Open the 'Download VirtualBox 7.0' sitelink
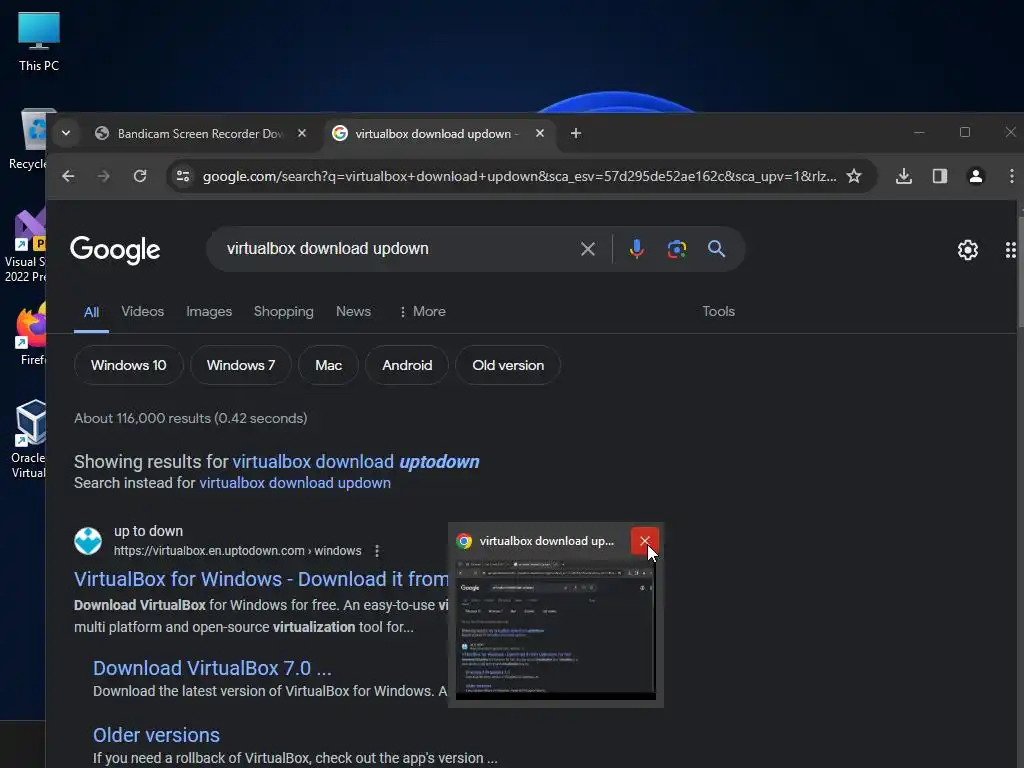 [x=212, y=668]
